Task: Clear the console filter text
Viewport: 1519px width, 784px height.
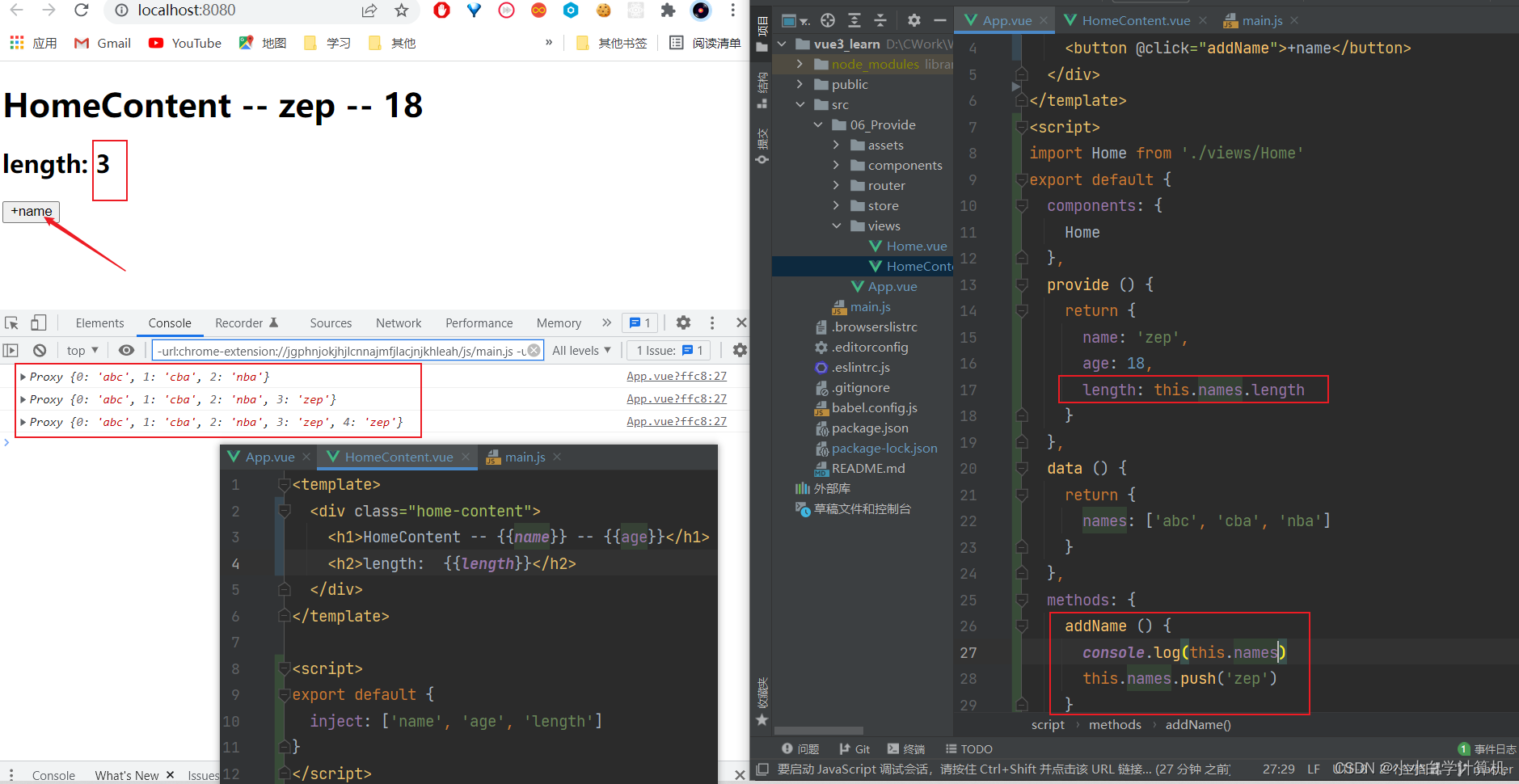Action: [x=534, y=350]
